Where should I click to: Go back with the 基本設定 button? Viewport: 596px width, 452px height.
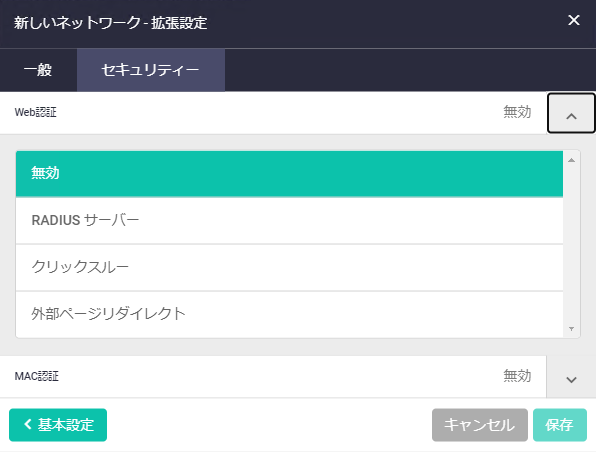click(58, 425)
